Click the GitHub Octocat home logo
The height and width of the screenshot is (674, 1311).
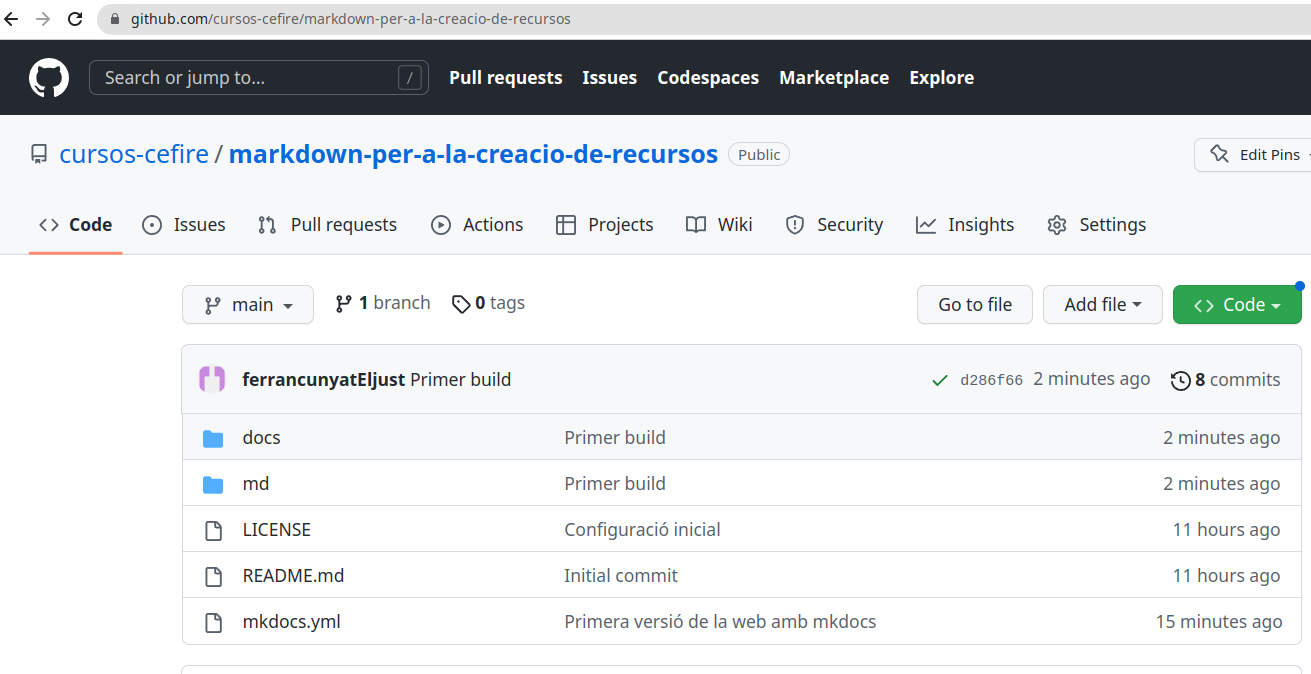click(x=49, y=77)
